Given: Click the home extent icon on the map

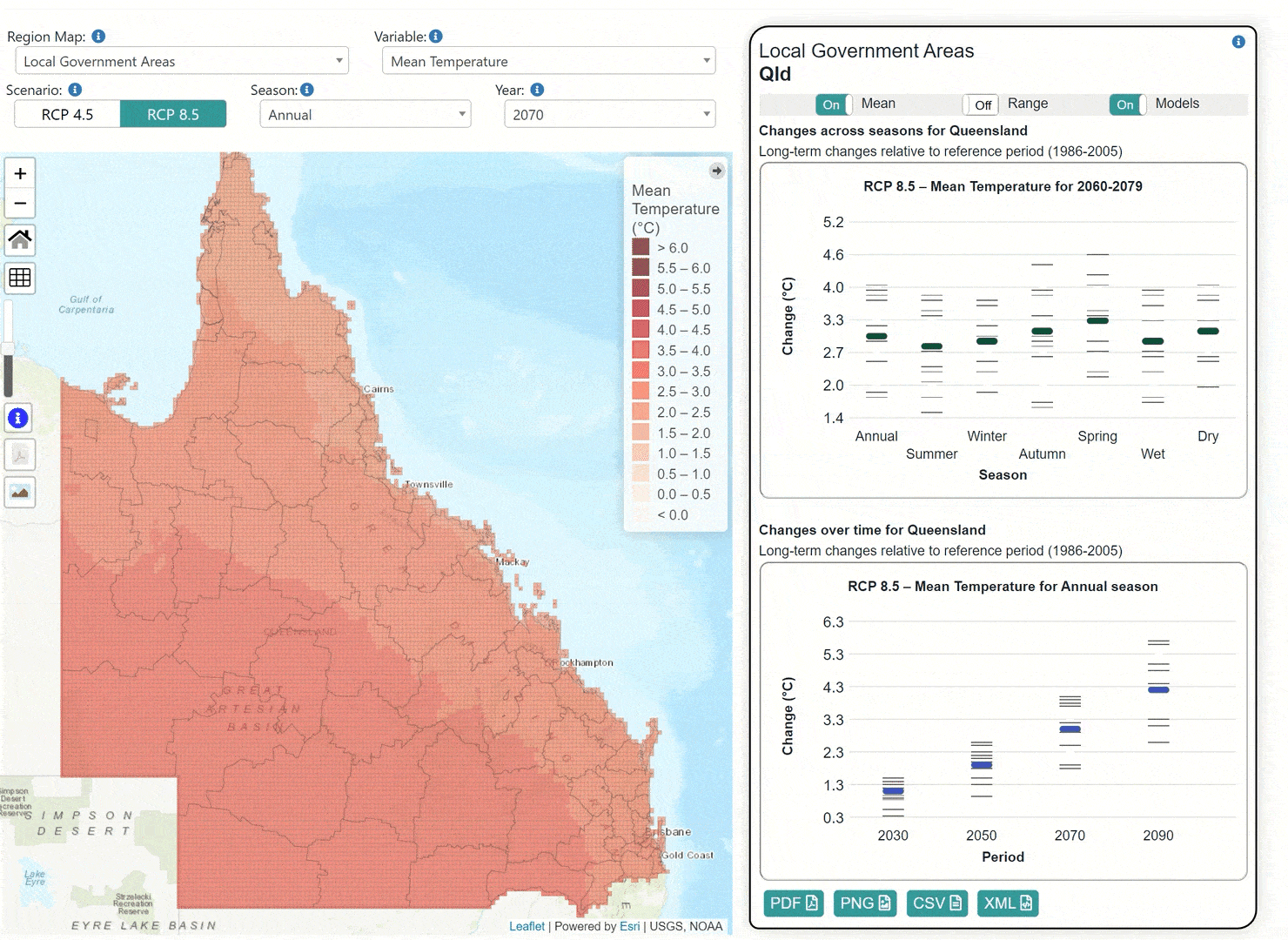Looking at the screenshot, I should pos(19,240).
